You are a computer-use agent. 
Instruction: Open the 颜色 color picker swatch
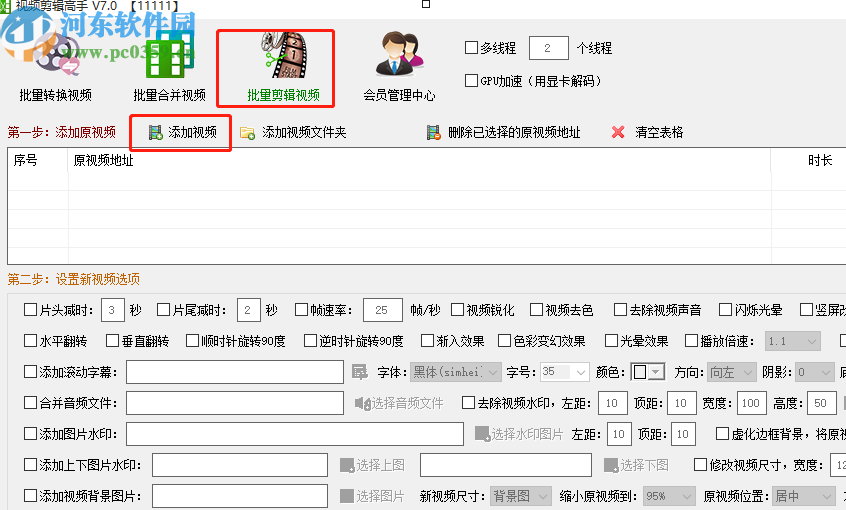647,372
